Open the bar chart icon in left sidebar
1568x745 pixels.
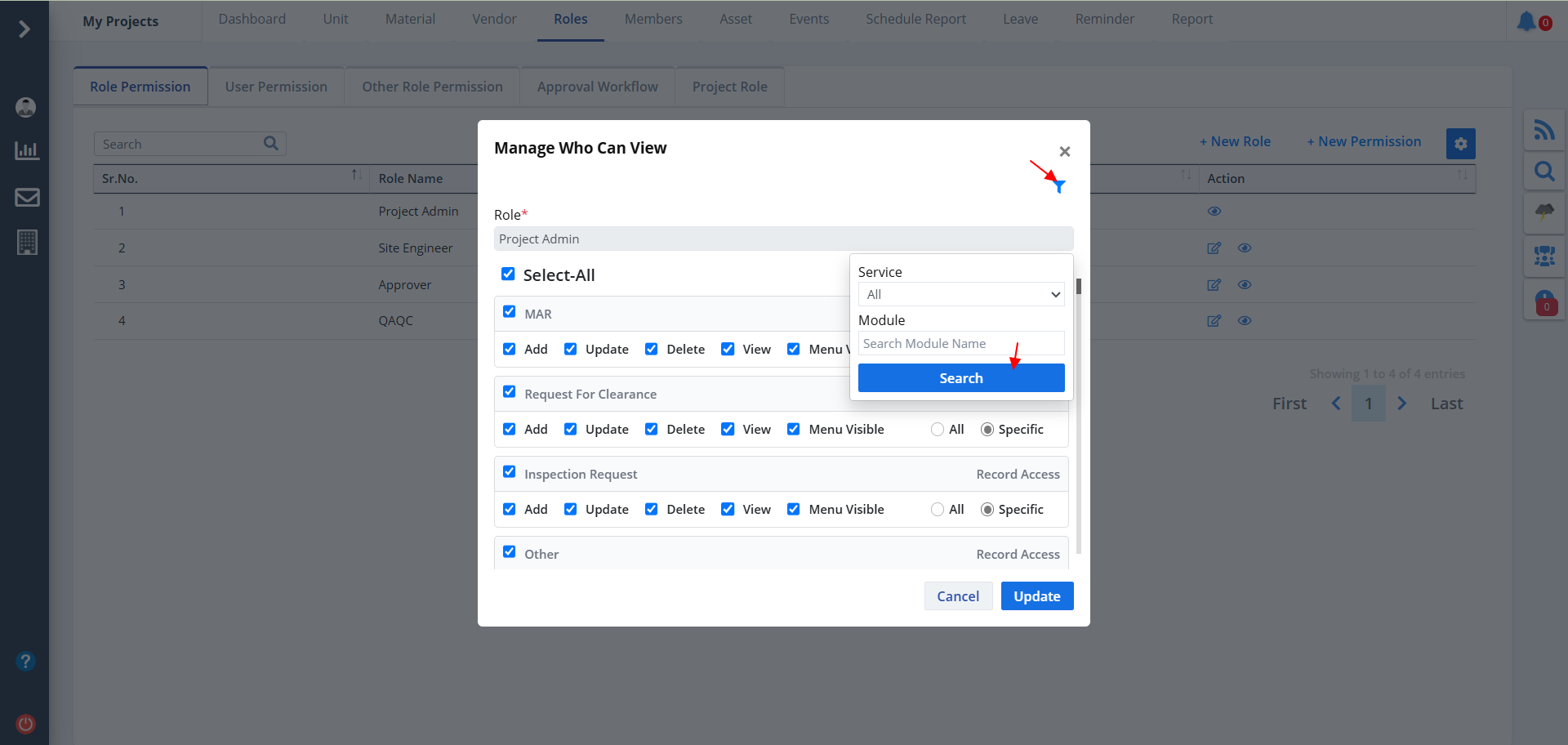(x=27, y=151)
